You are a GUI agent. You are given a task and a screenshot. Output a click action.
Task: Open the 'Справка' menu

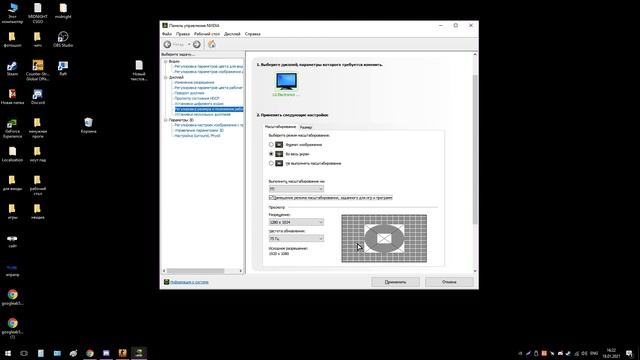click(253, 34)
